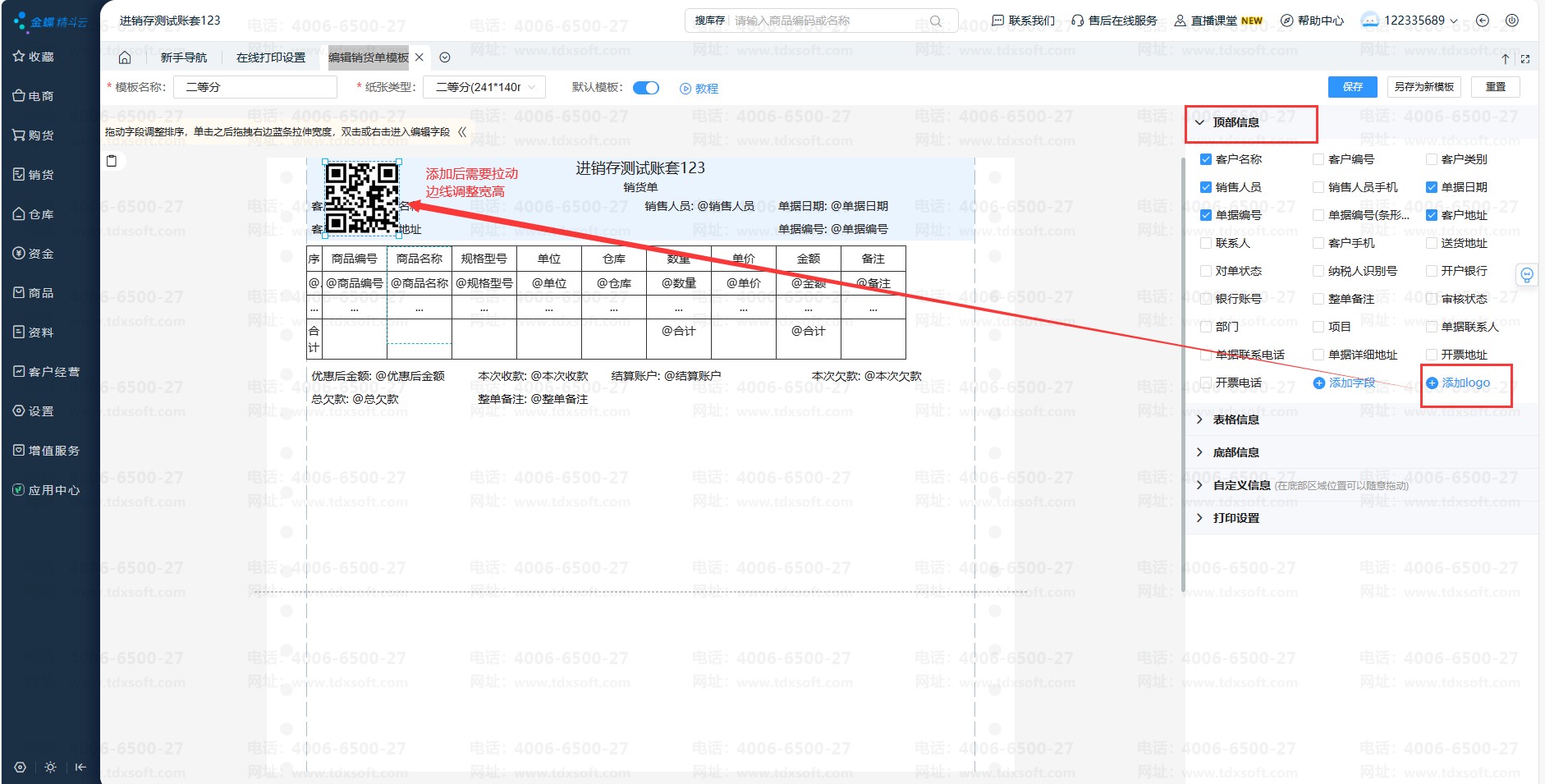Image resolution: width=1545 pixels, height=784 pixels.
Task: Uncheck the 客户名称 checkbox
Action: pyautogui.click(x=1205, y=159)
